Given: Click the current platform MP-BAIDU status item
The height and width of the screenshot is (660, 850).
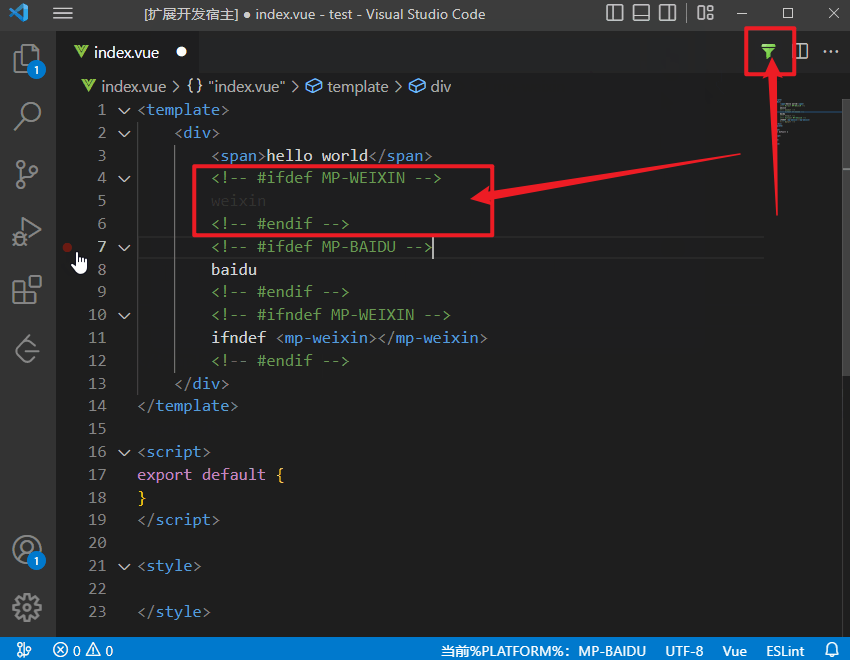Looking at the screenshot, I should point(543,651).
